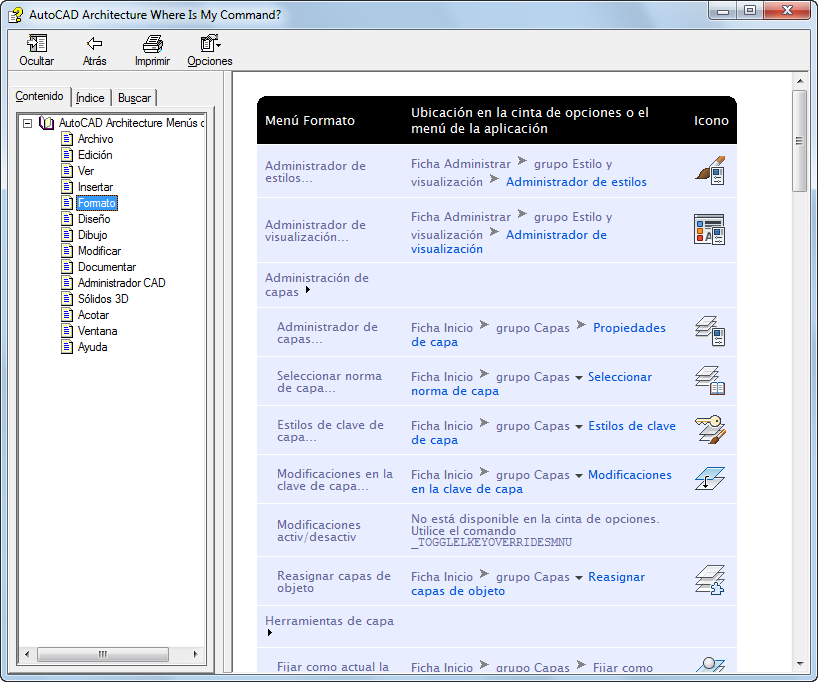Collapse the AutoCAD Architecture Menús tree node
The height and width of the screenshot is (682, 818).
pos(28,124)
